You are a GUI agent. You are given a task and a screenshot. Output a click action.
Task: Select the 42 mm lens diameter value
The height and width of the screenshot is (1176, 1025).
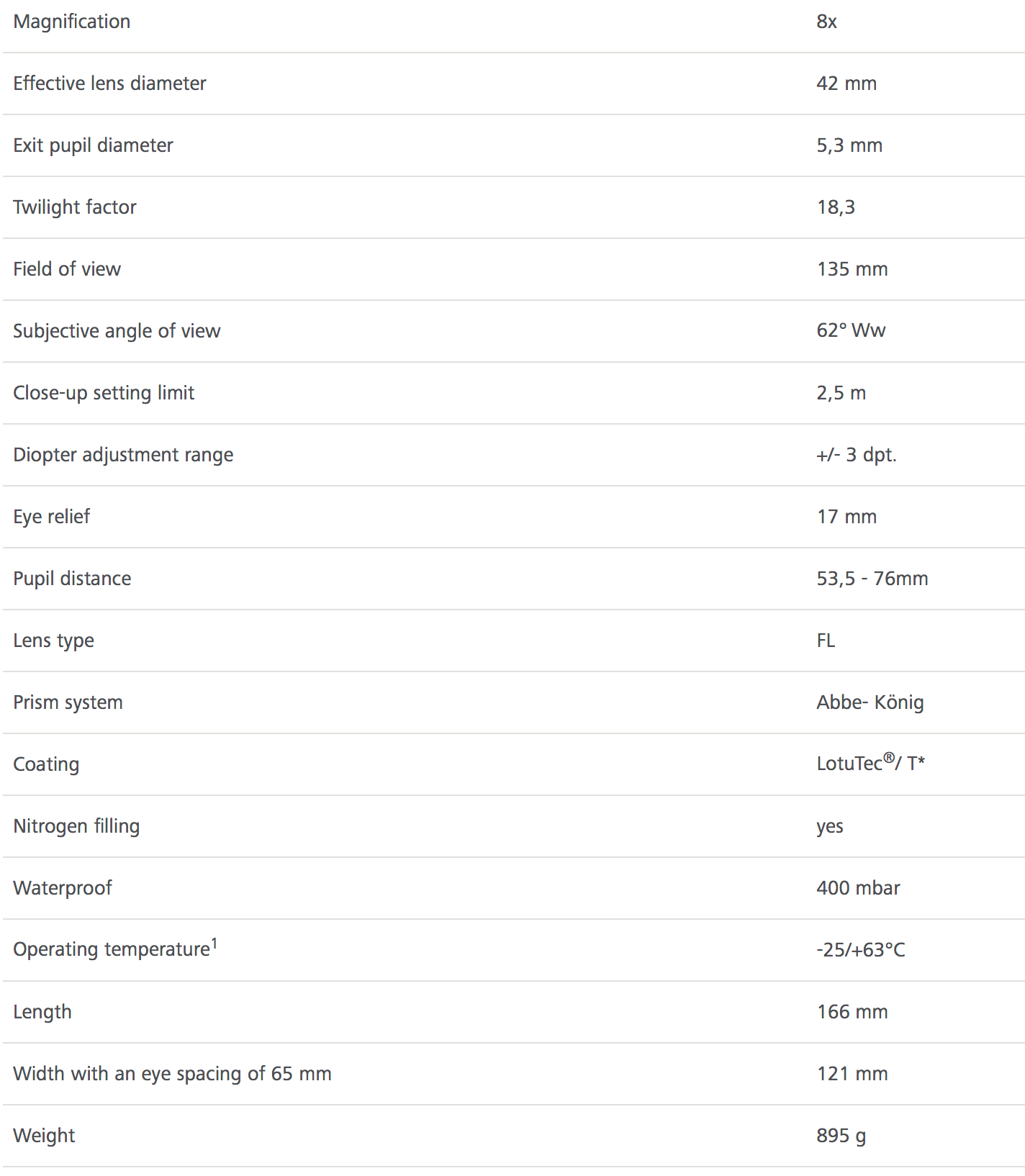[x=846, y=83]
